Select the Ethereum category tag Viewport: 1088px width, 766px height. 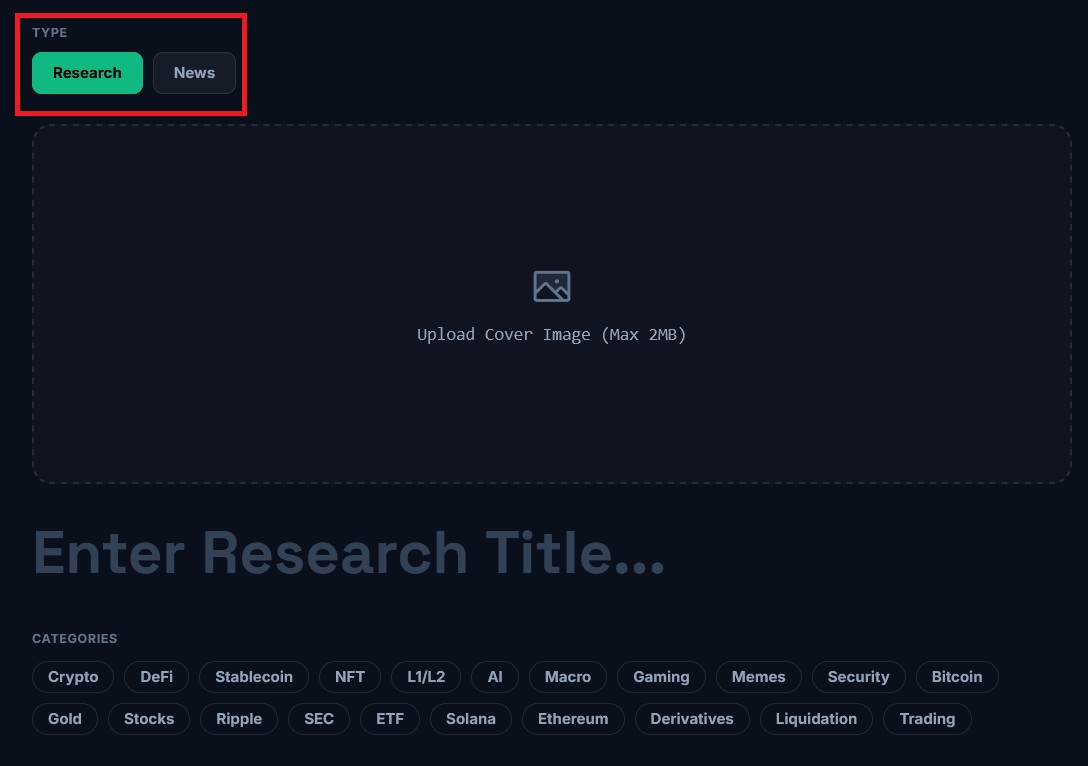pos(573,719)
